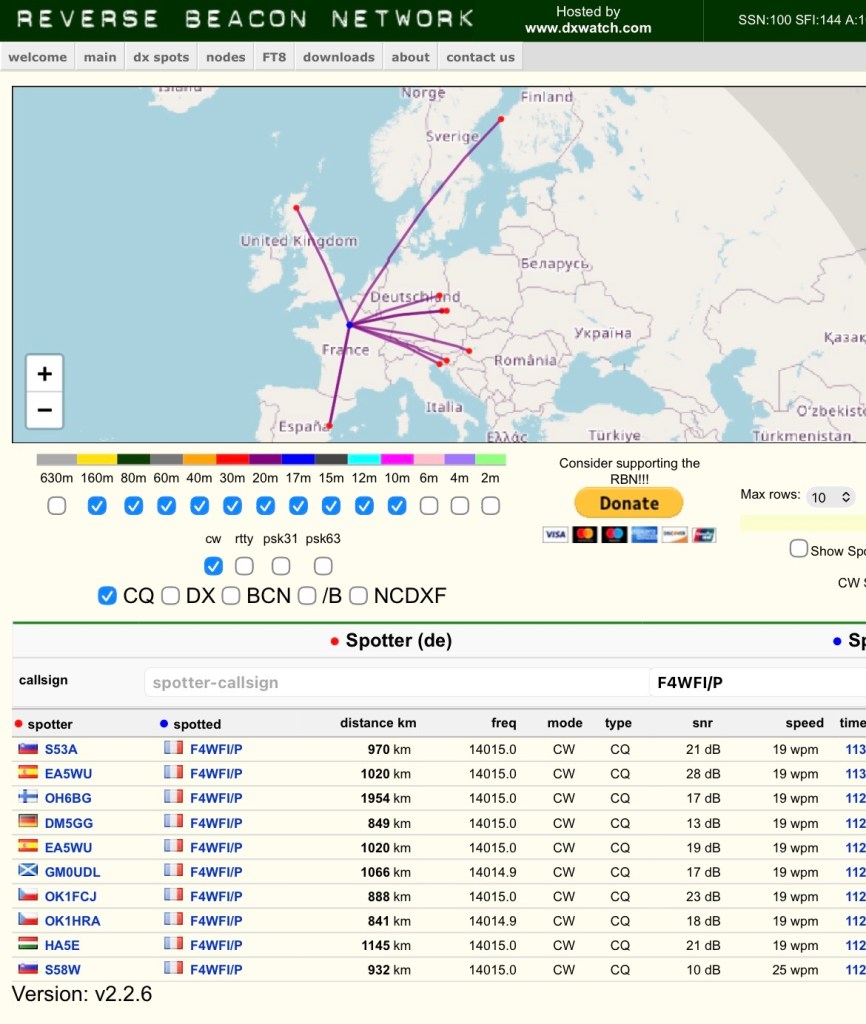The height and width of the screenshot is (1024, 866).
Task: Click the Slovenian flag icon beside S53A
Action: pos(27,749)
